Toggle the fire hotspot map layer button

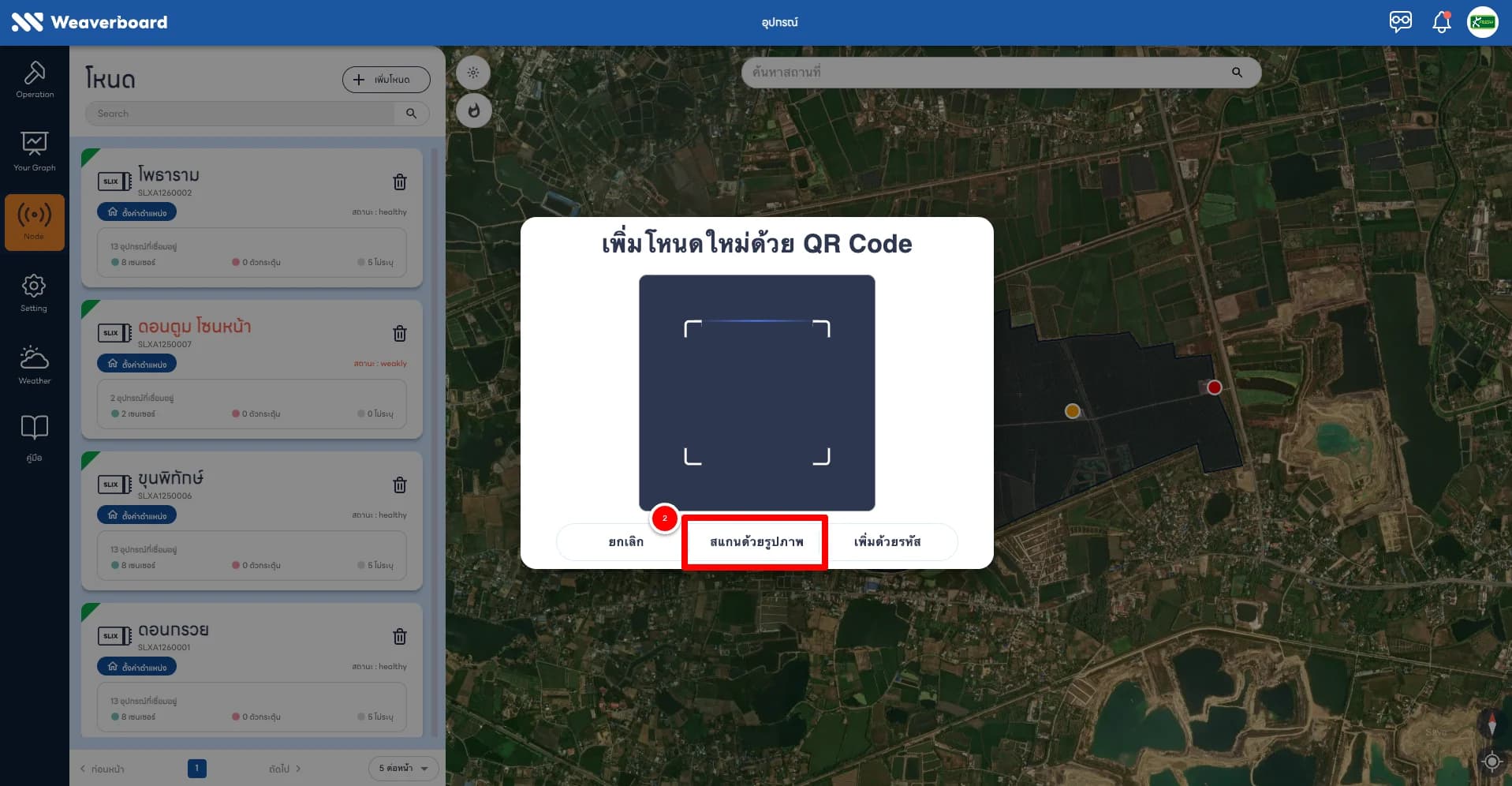pos(474,110)
